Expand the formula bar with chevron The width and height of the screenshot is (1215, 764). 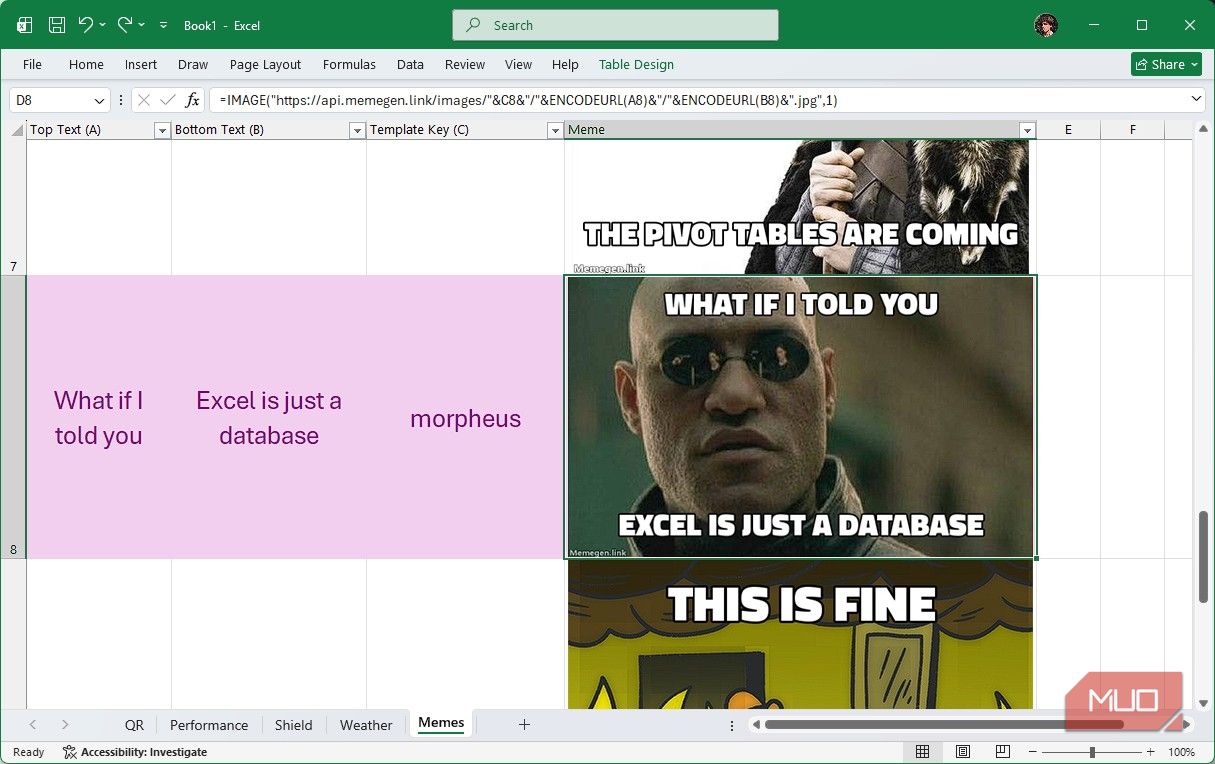coord(1196,99)
